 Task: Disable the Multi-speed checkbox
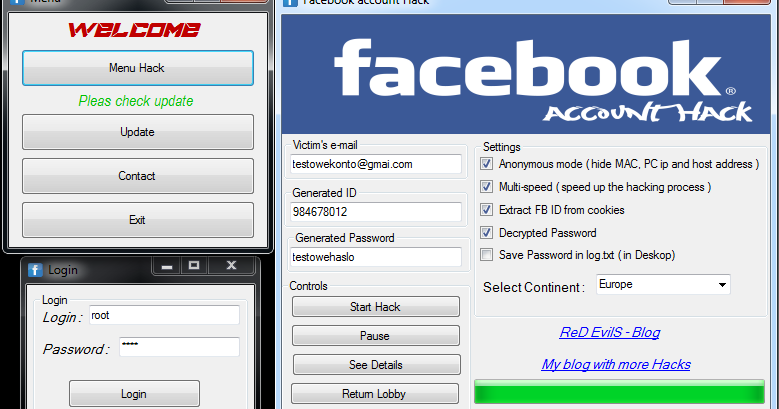[486, 187]
